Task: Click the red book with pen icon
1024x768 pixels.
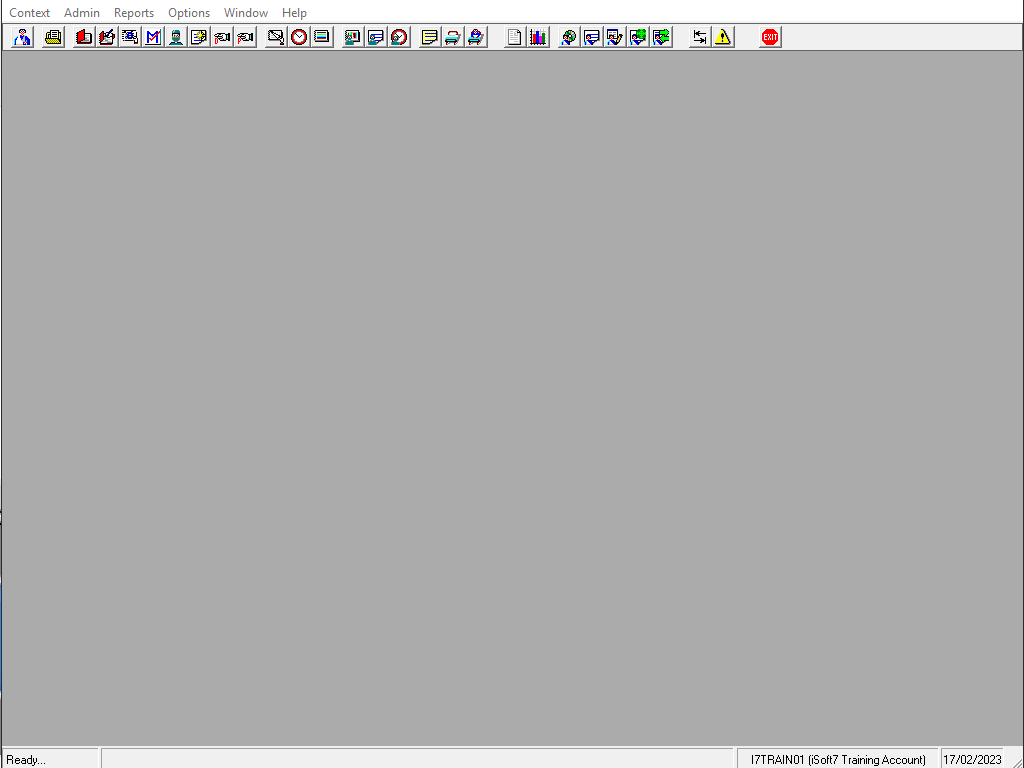Action: [107, 37]
